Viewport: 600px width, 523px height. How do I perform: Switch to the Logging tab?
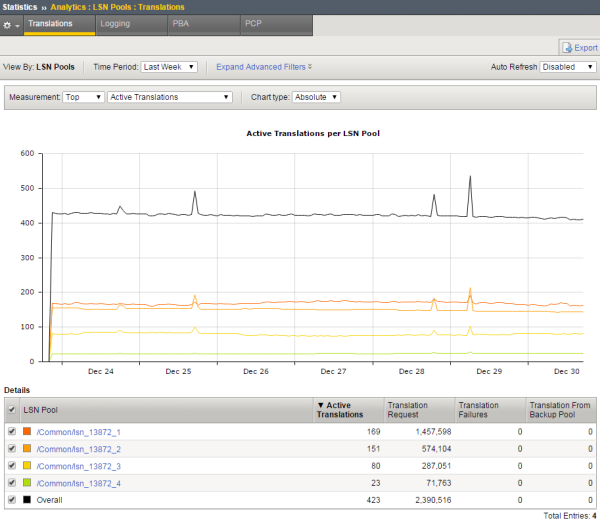point(116,22)
